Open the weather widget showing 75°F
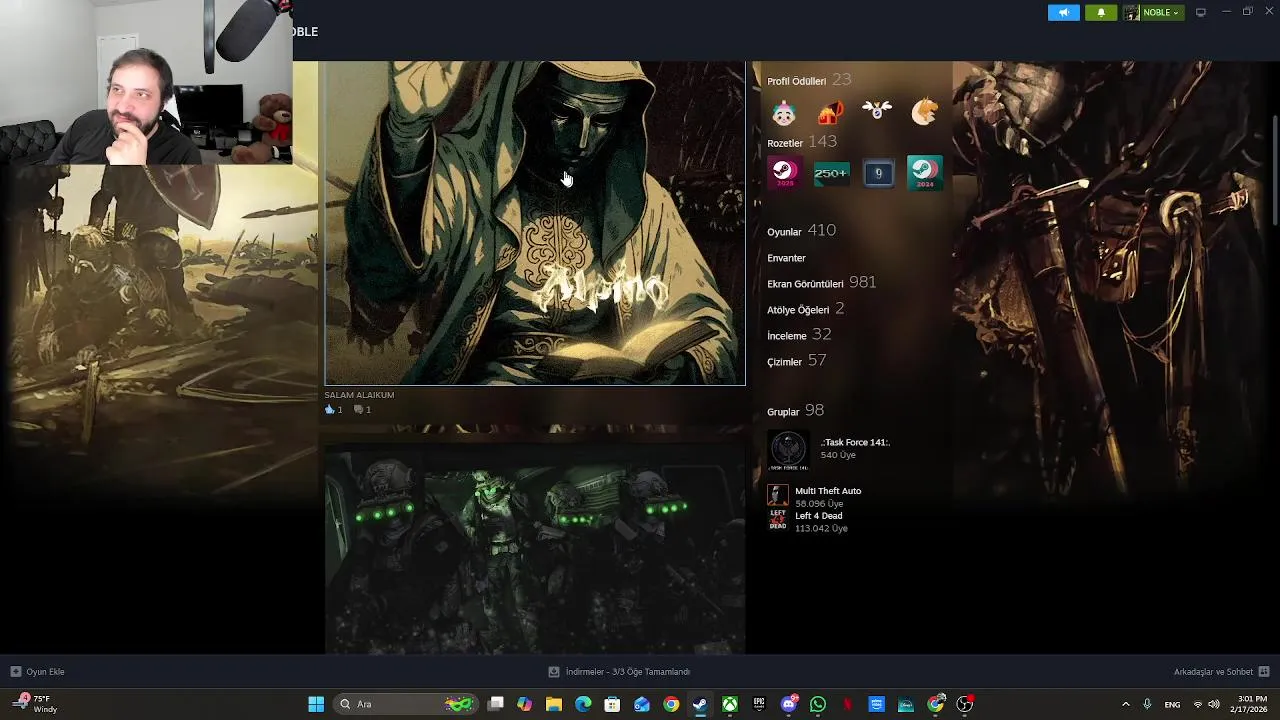Image resolution: width=1280 pixels, height=720 pixels. point(36,704)
